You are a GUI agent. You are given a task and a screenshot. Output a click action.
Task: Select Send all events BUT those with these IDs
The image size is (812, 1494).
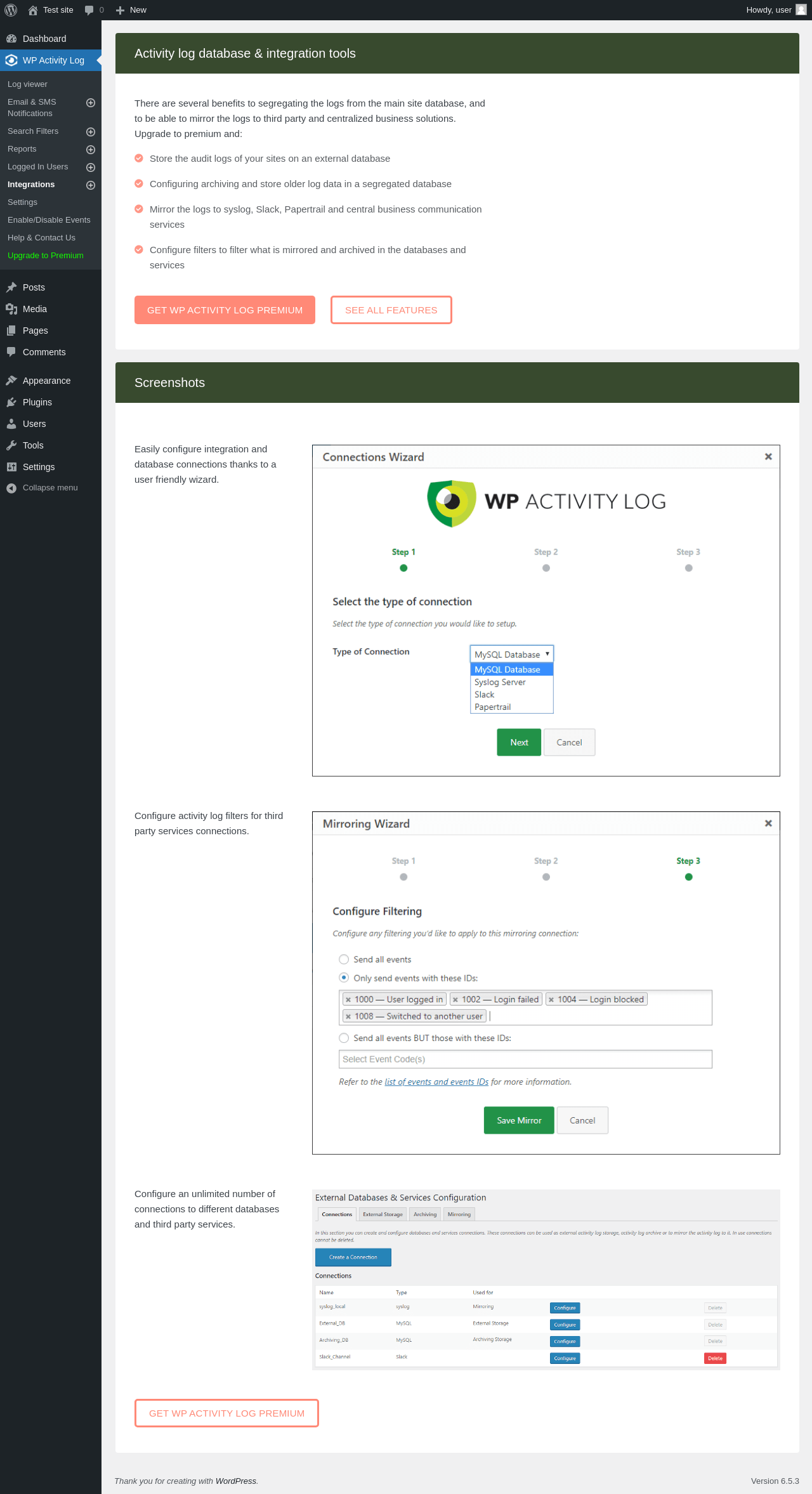(344, 1038)
